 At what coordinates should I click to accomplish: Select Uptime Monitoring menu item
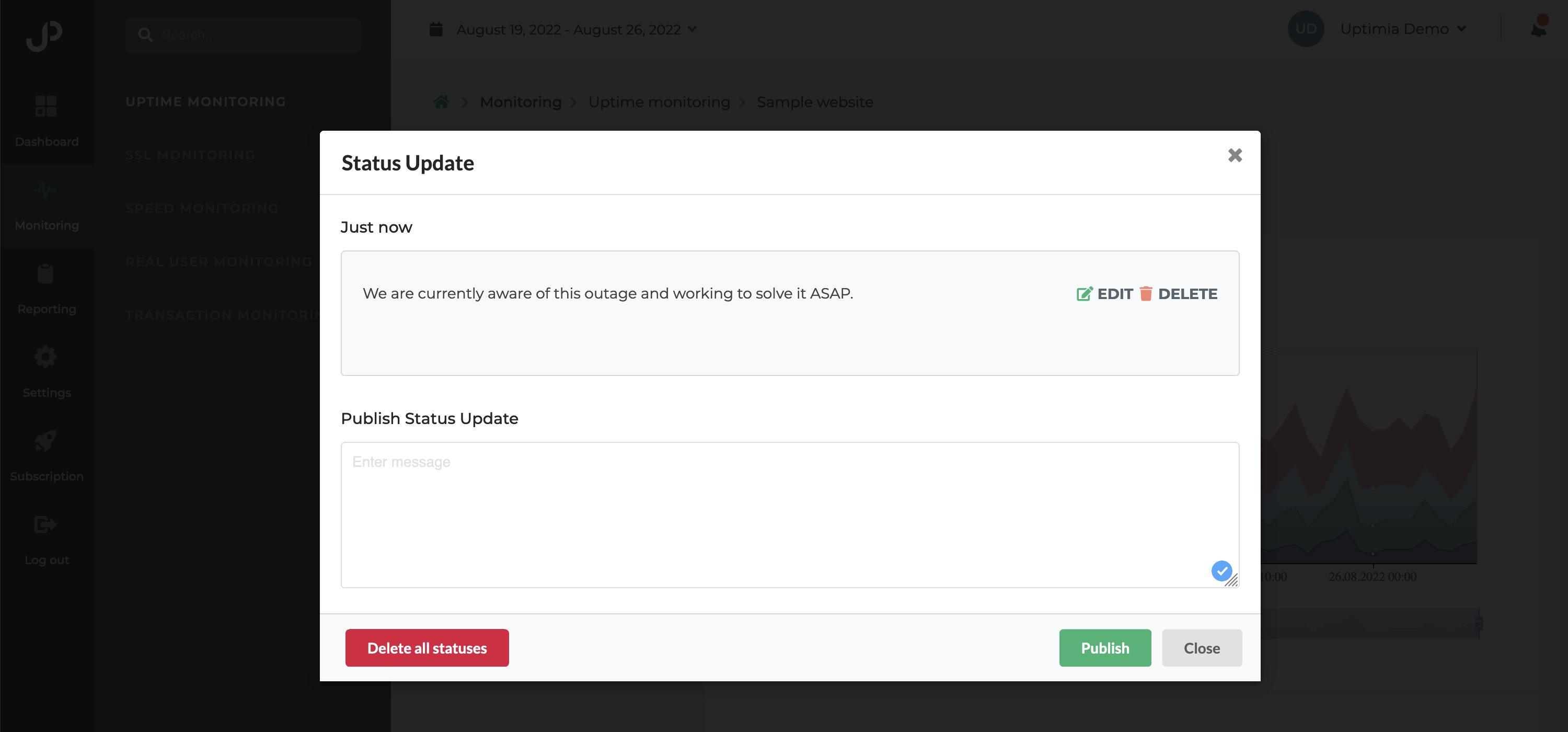(206, 102)
